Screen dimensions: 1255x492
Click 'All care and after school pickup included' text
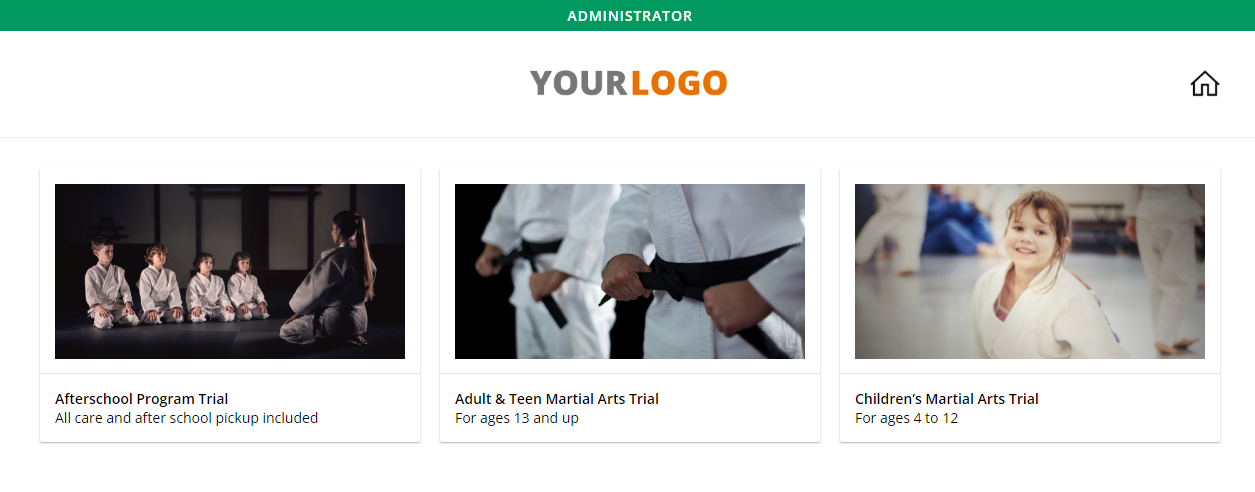pyautogui.click(x=186, y=418)
